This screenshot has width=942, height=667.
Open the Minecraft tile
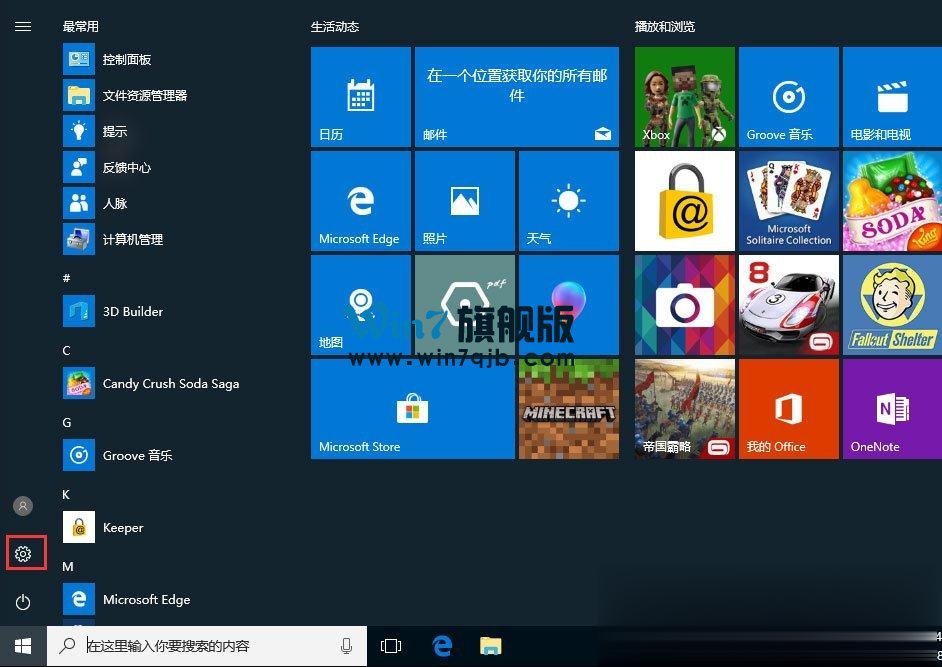568,409
